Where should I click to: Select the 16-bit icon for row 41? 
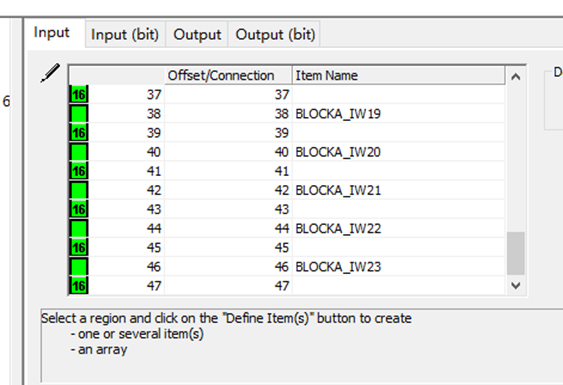point(79,171)
